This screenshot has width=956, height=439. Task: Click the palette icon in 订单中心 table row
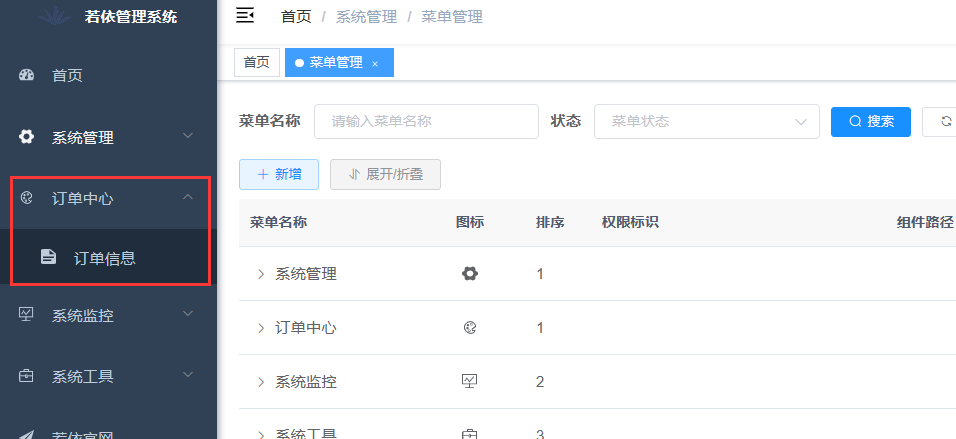(469, 328)
